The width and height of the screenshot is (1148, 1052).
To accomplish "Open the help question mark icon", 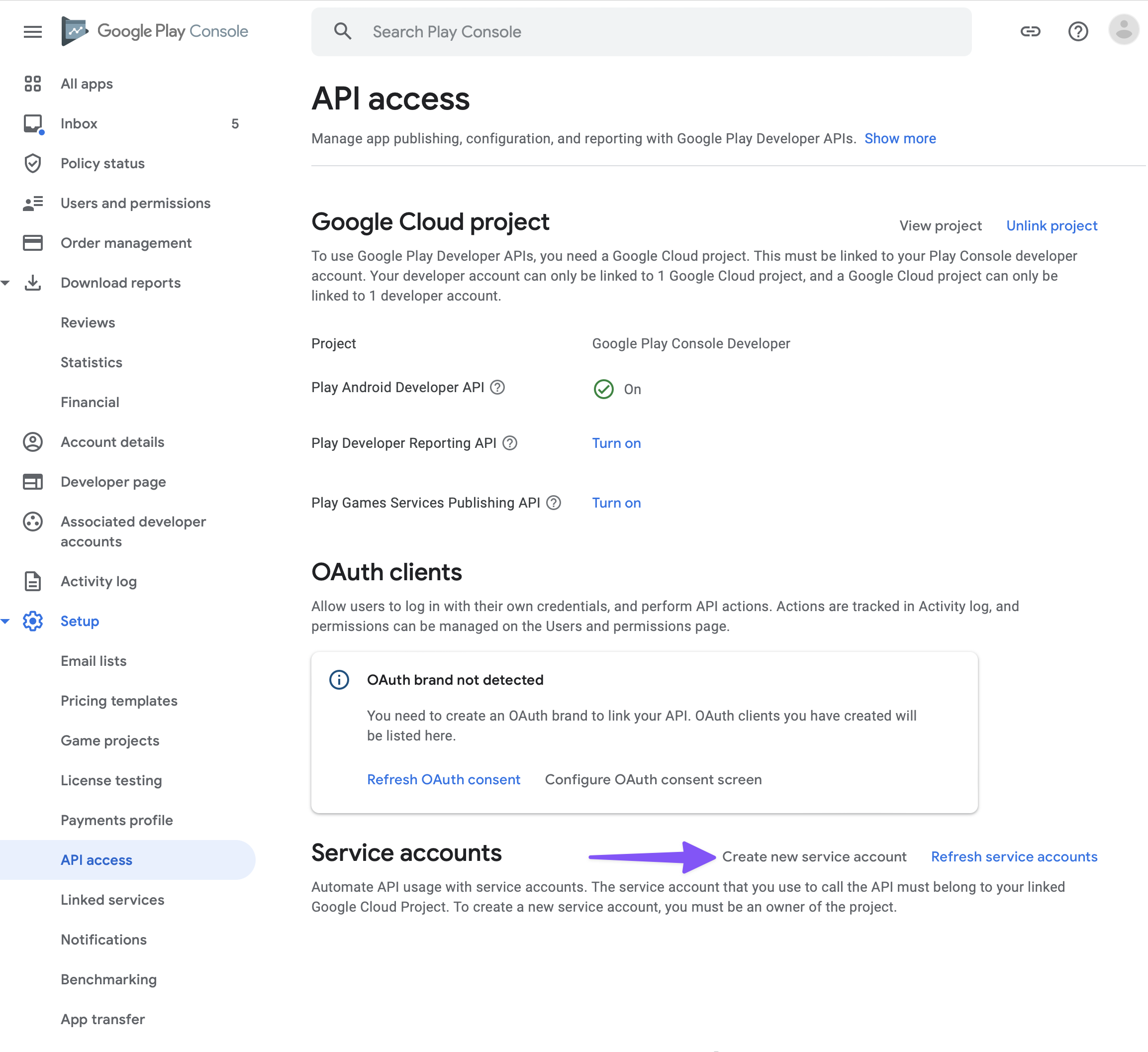I will [x=1077, y=31].
